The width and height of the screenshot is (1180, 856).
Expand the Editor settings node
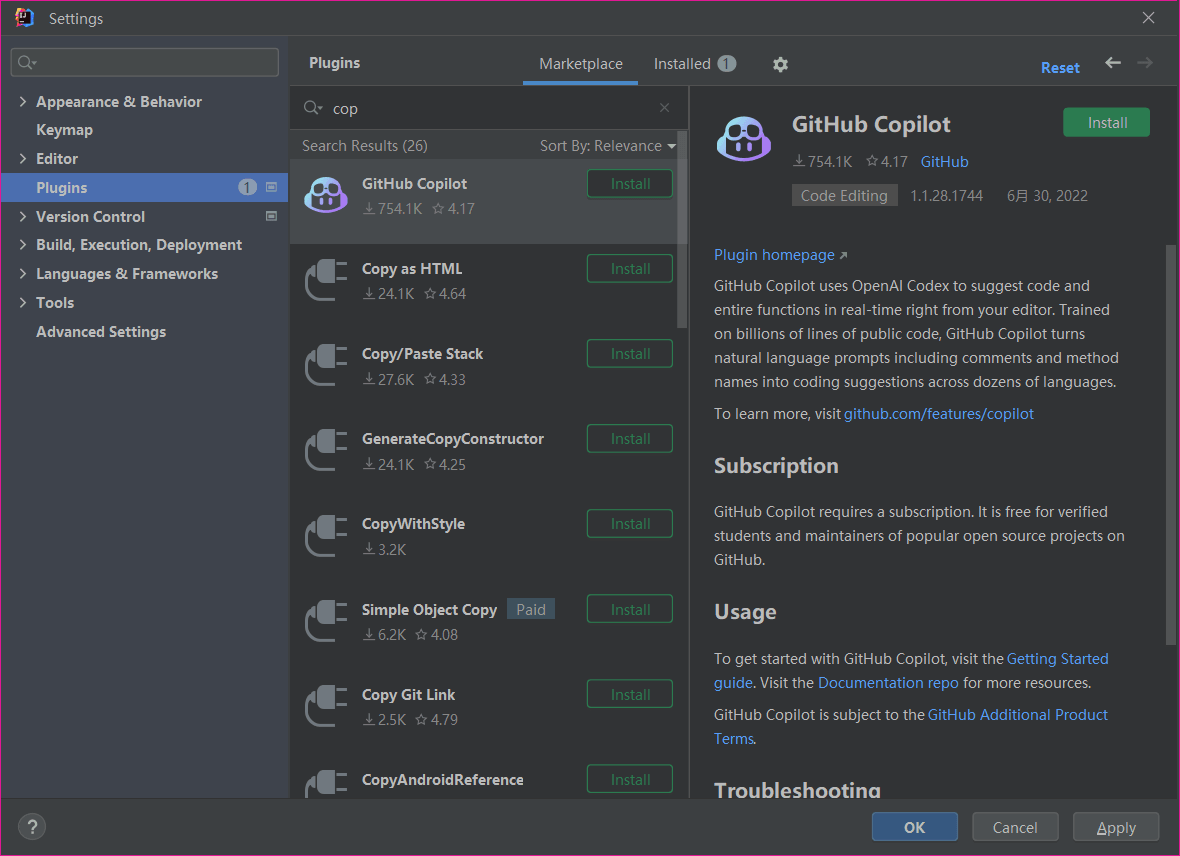[x=23, y=158]
